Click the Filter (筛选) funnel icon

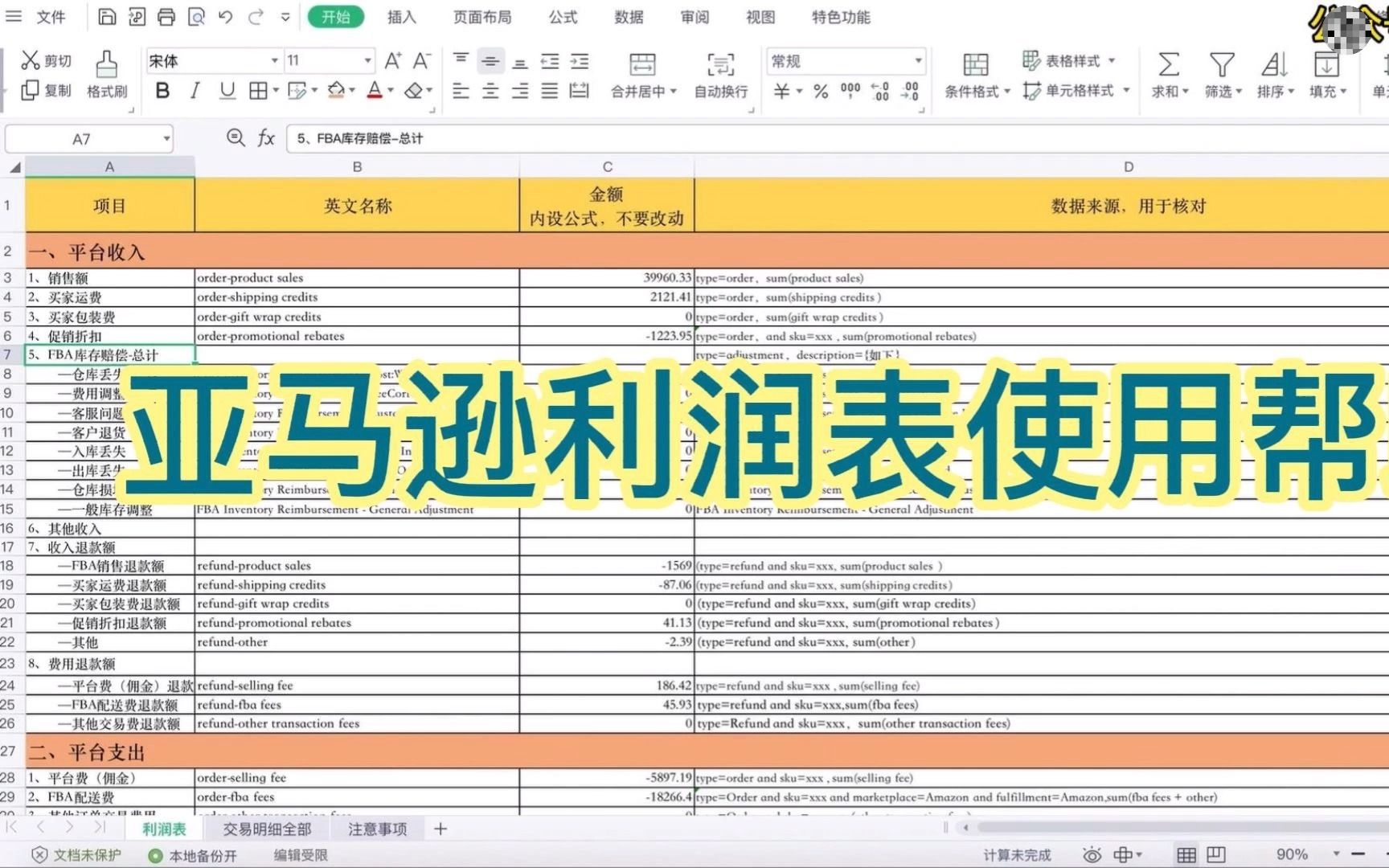(x=1222, y=64)
